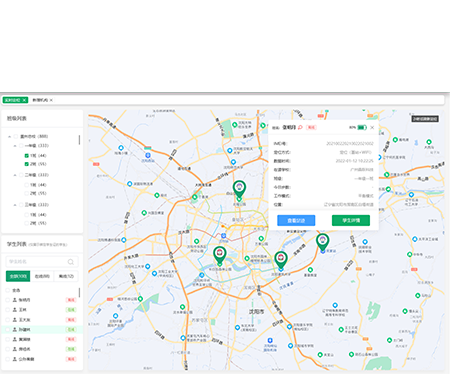Viewport: 450px width, 374px height.
Task: Switch to the offline students filter tab
Action: (x=66, y=276)
